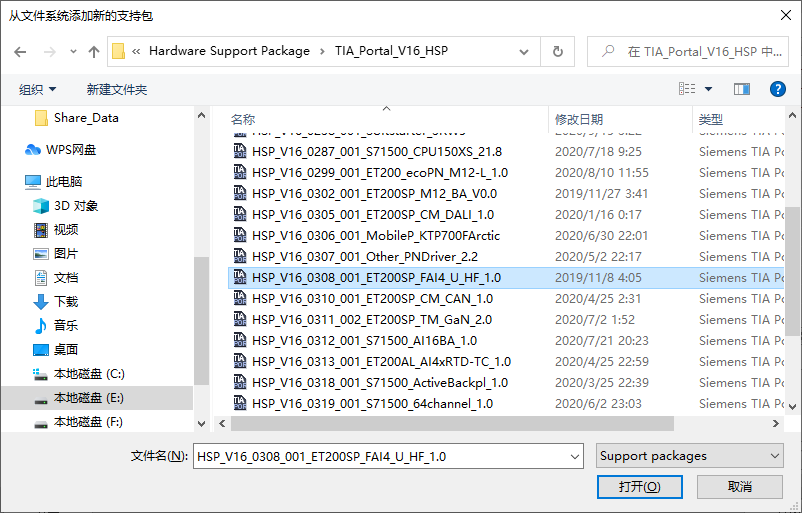Viewport: 802px width, 513px height.
Task: Click horizontal scrollbar left arrow
Action: click(x=222, y=423)
